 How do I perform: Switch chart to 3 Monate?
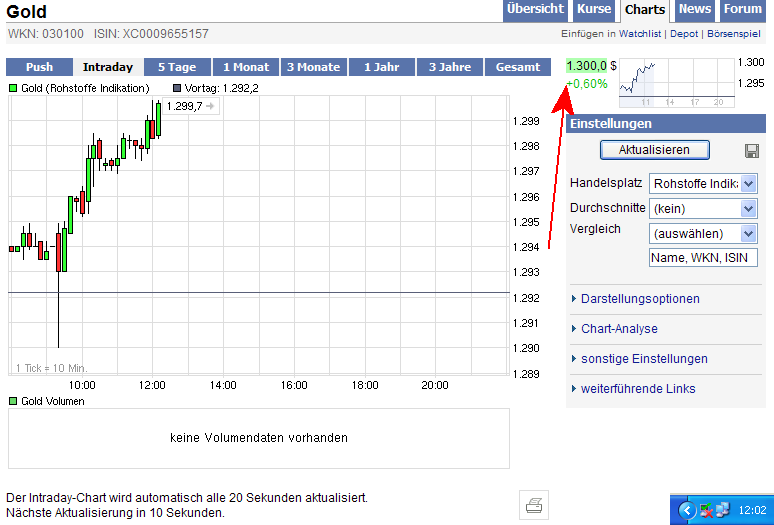[314, 67]
